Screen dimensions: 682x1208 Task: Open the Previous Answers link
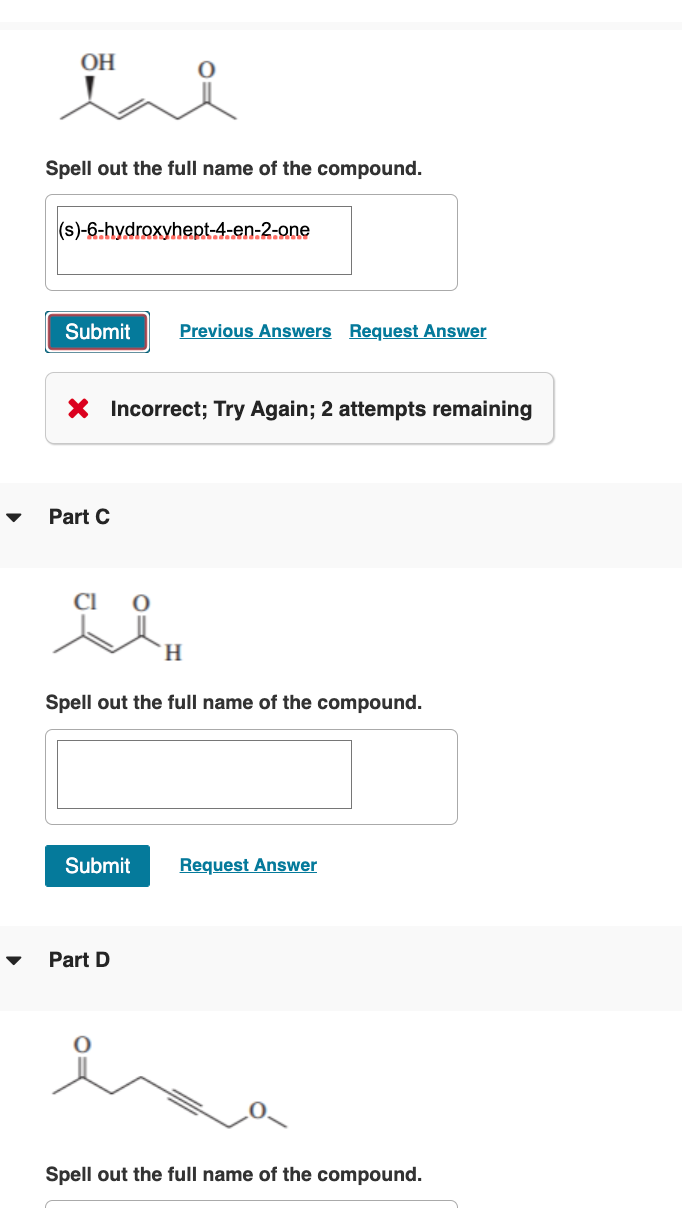pyautogui.click(x=255, y=330)
